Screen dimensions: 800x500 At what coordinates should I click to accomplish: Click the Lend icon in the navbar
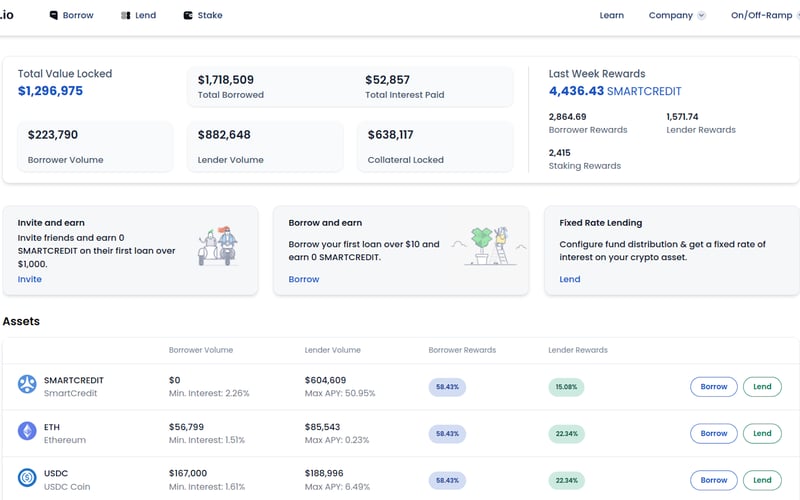[126, 15]
